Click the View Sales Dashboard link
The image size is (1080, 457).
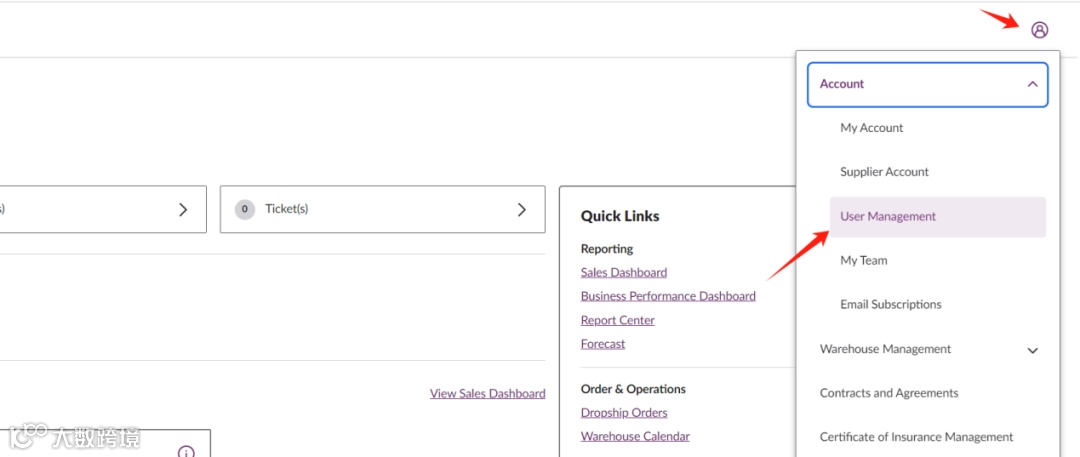pyautogui.click(x=487, y=394)
